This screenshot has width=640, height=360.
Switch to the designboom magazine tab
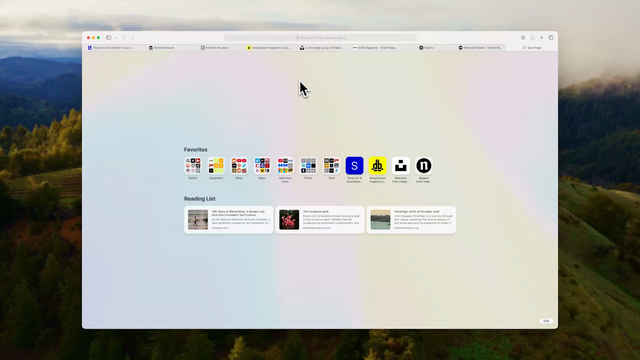(x=269, y=48)
